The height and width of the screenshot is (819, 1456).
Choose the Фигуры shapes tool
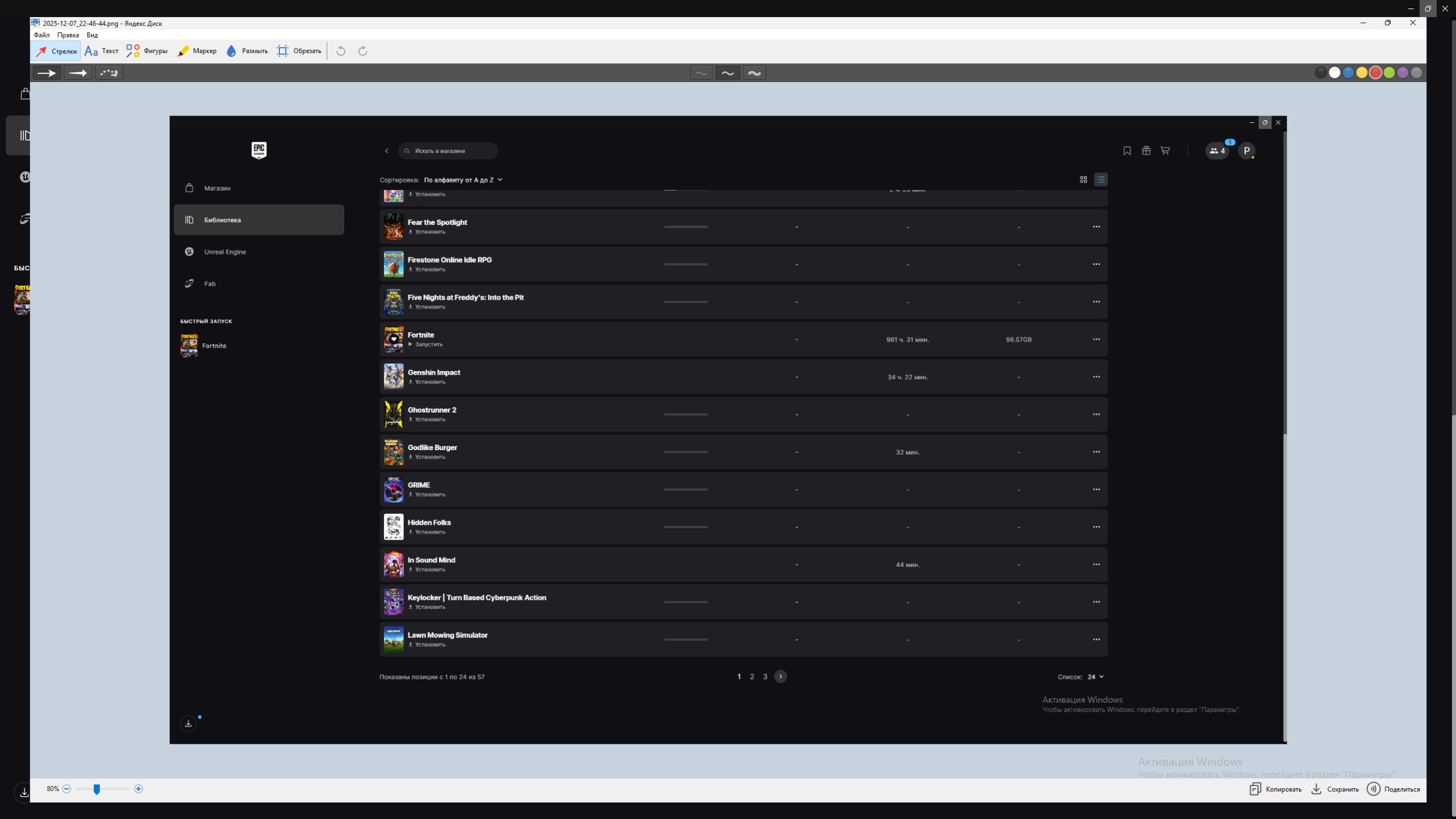[x=147, y=51]
